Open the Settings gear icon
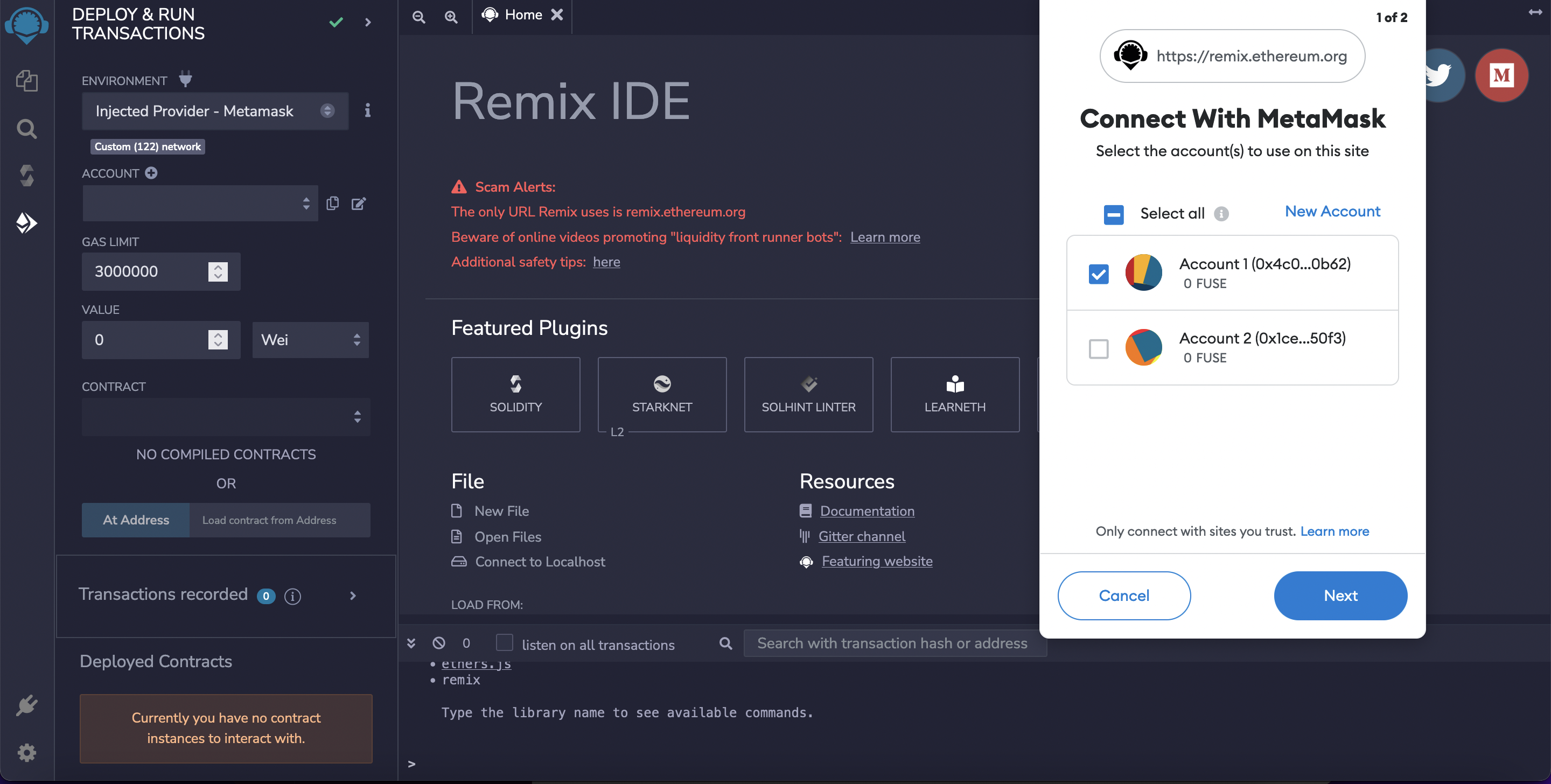Viewport: 1551px width, 784px height. (26, 752)
